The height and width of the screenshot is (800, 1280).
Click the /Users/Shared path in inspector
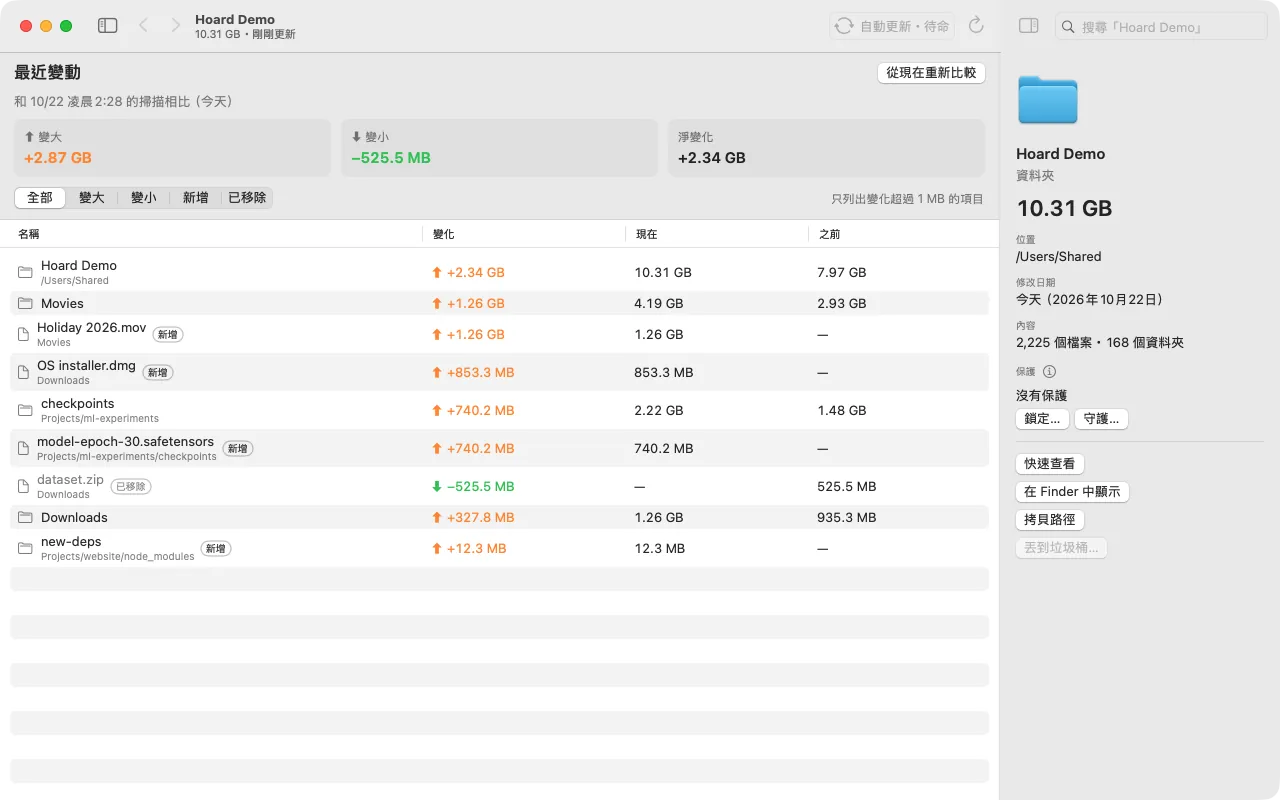pyautogui.click(x=1059, y=257)
